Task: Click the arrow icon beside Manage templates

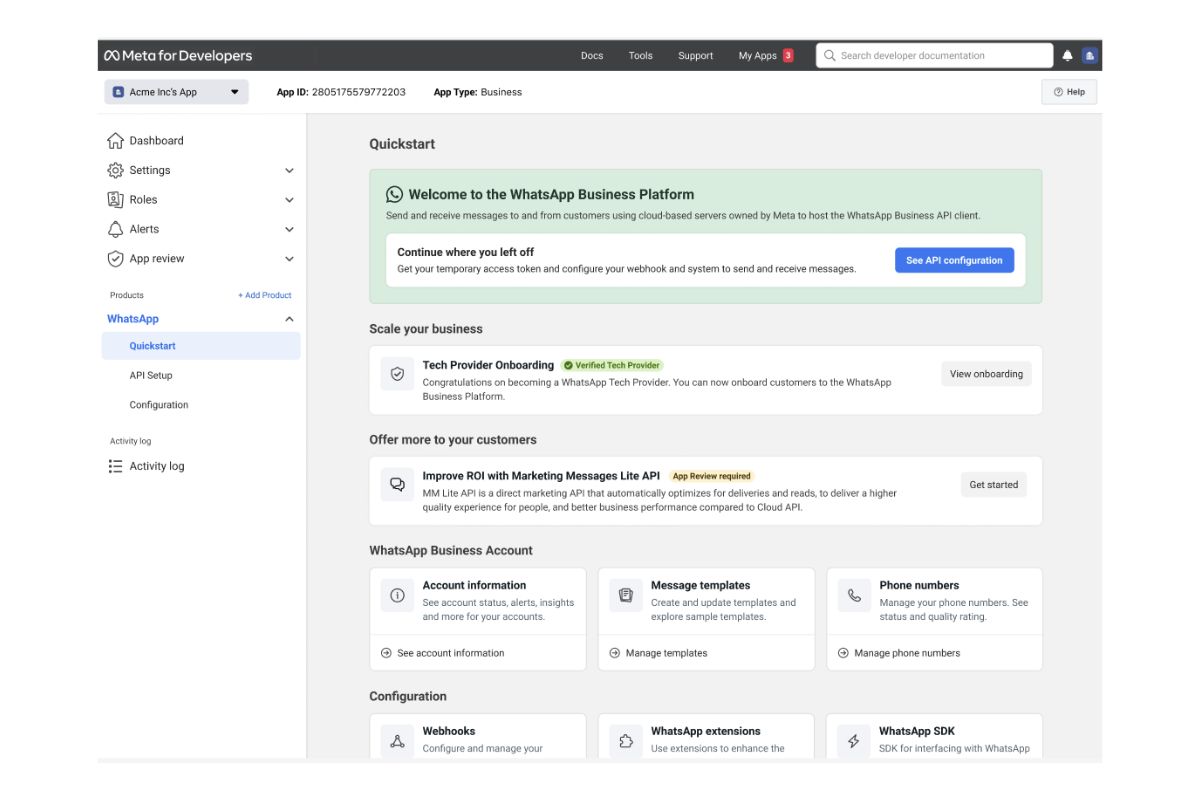Action: point(615,653)
